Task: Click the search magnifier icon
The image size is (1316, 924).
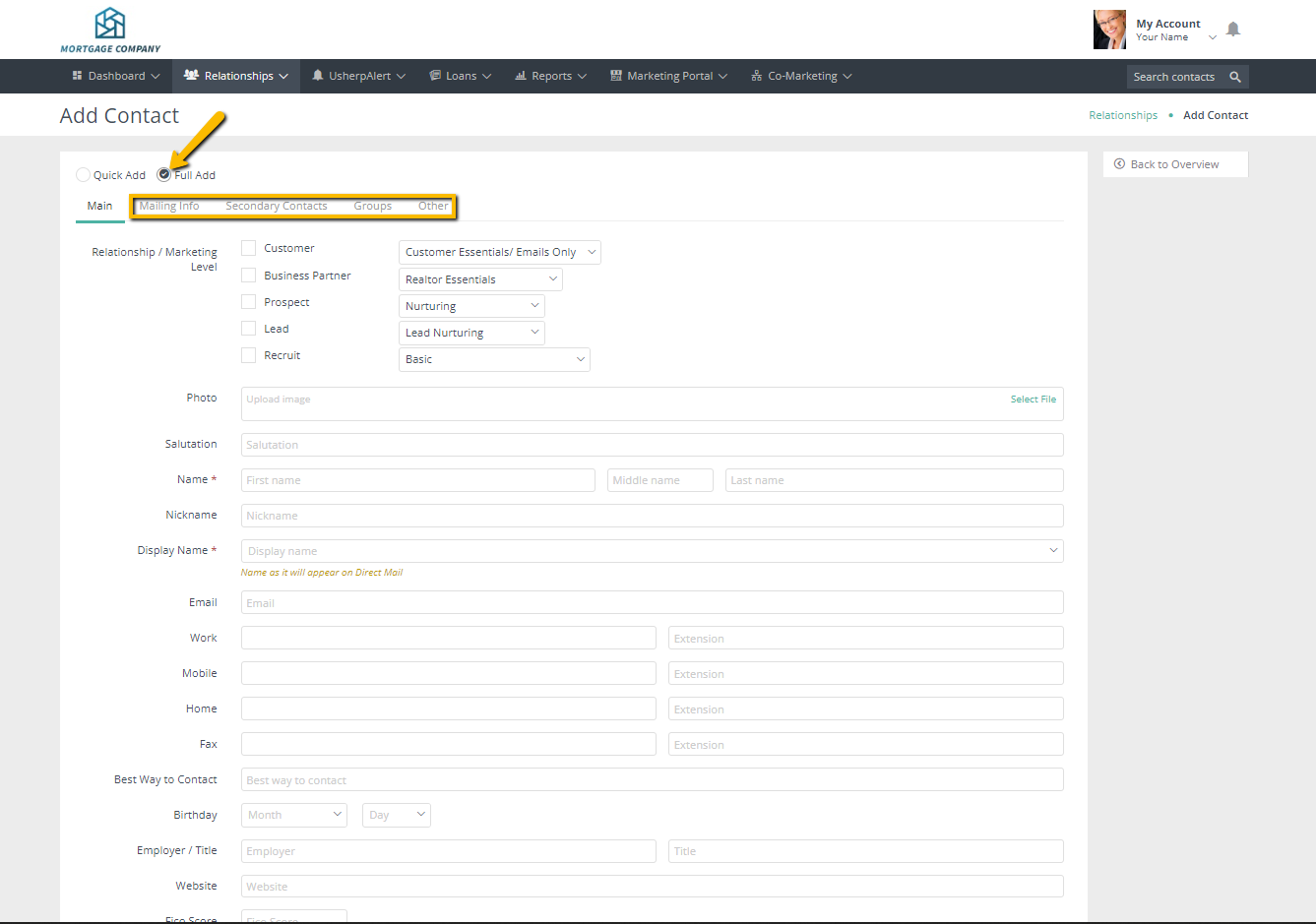Action: click(x=1235, y=77)
